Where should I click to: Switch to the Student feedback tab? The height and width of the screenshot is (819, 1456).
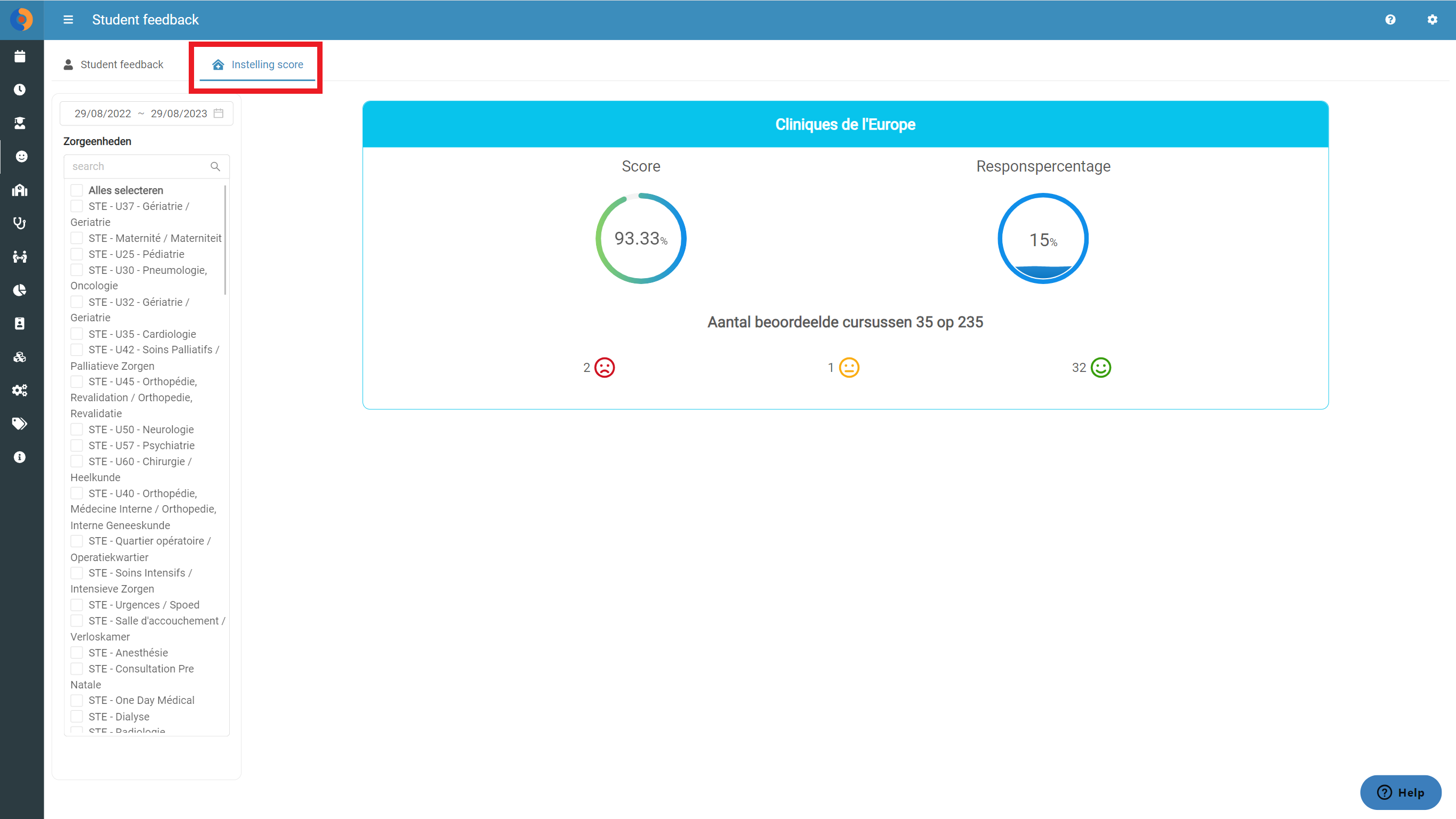pyautogui.click(x=114, y=64)
